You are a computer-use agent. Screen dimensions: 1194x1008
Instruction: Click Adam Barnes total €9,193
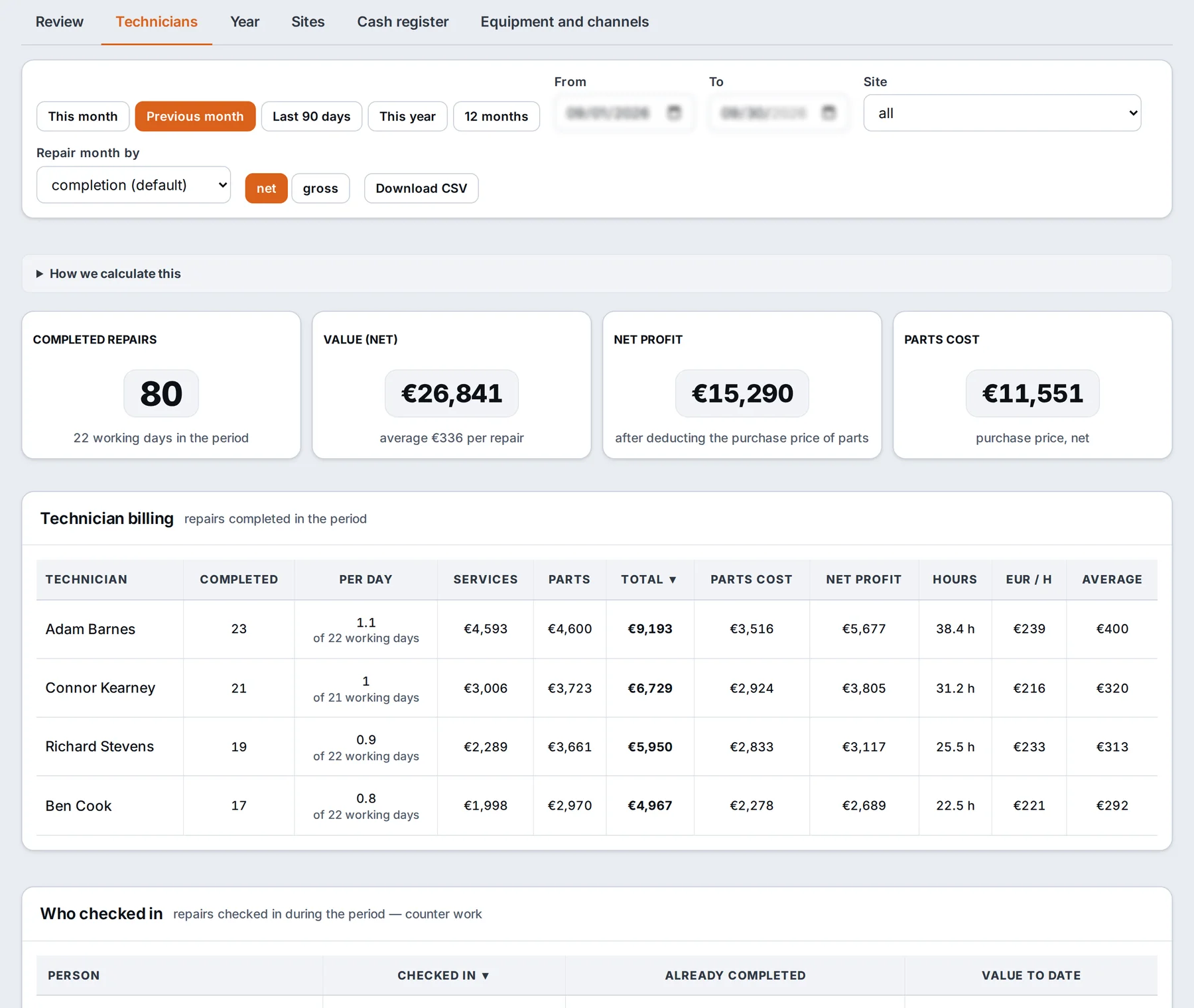click(650, 629)
